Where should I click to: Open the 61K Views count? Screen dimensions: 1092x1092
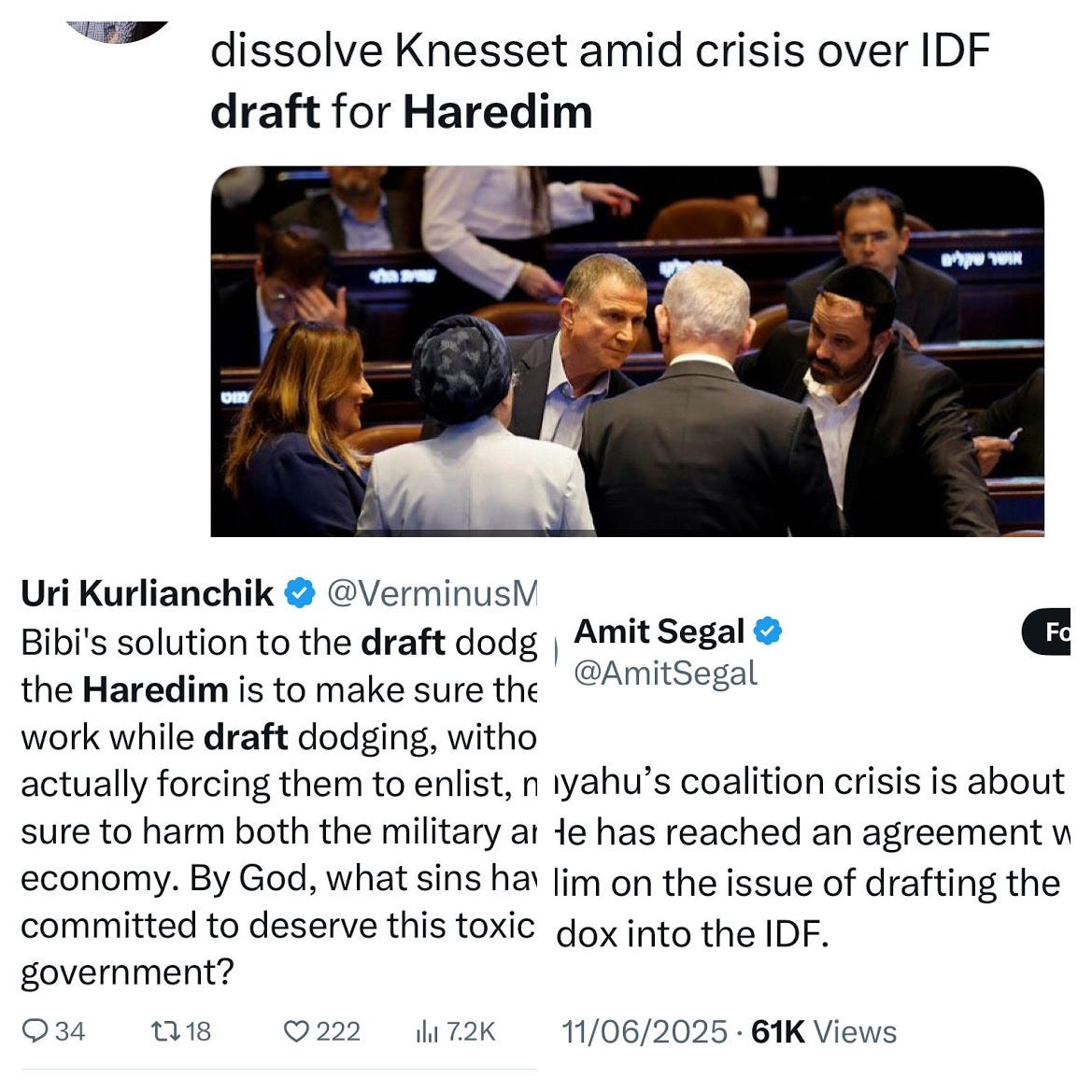pos(824,1031)
